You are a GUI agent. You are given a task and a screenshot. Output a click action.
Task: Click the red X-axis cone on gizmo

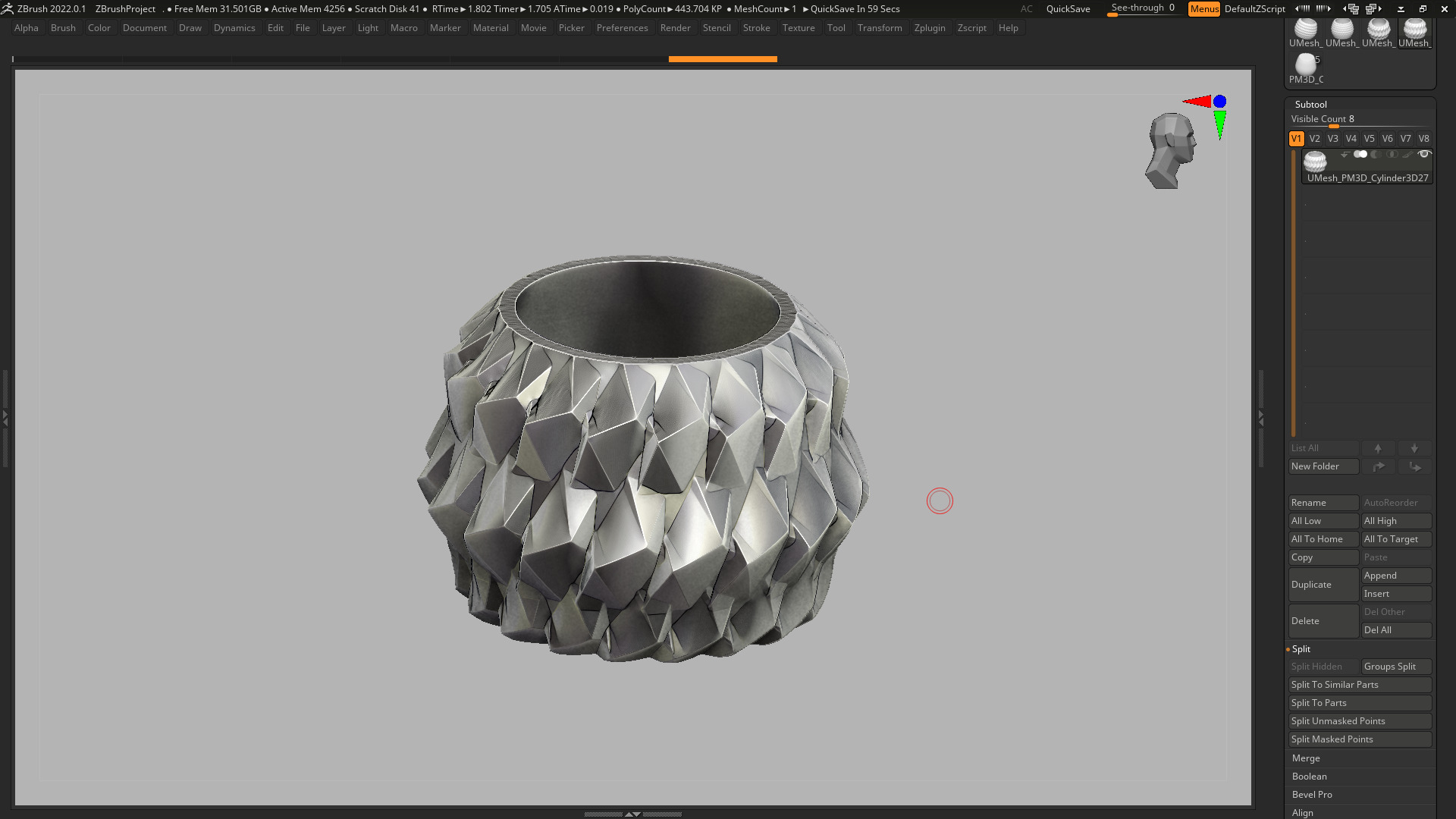(1197, 101)
